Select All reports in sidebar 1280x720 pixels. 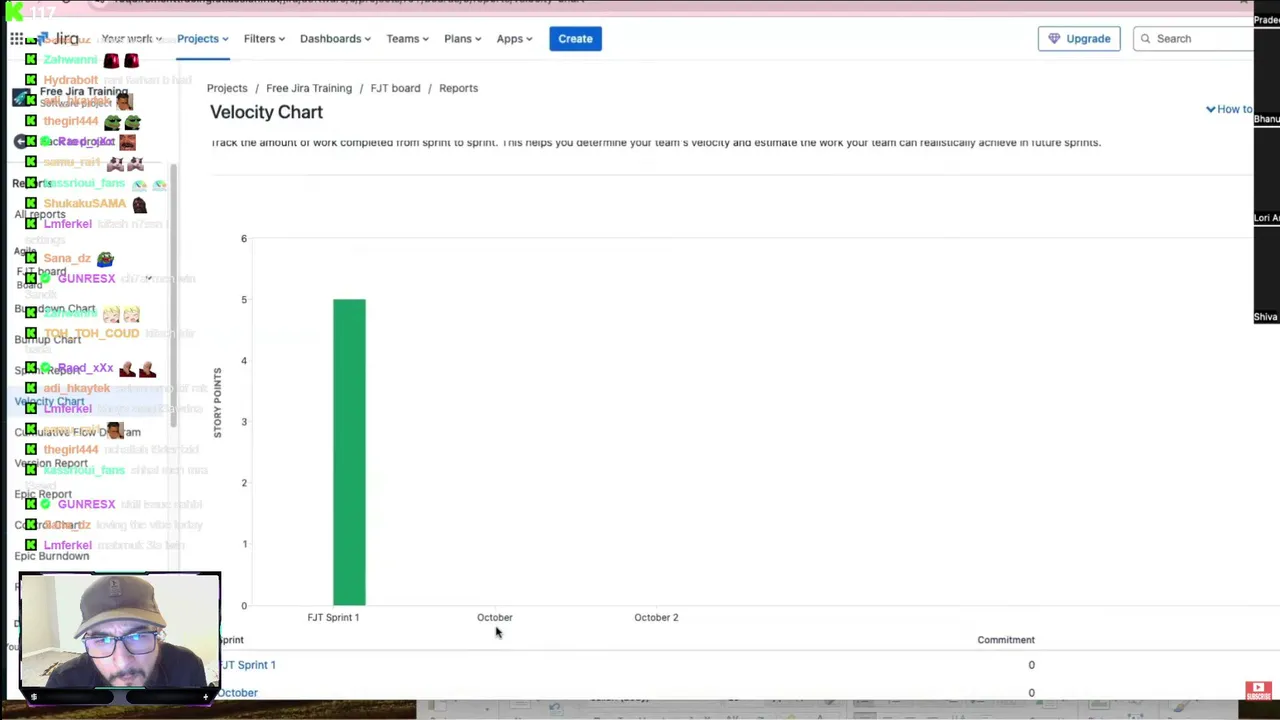(x=40, y=214)
